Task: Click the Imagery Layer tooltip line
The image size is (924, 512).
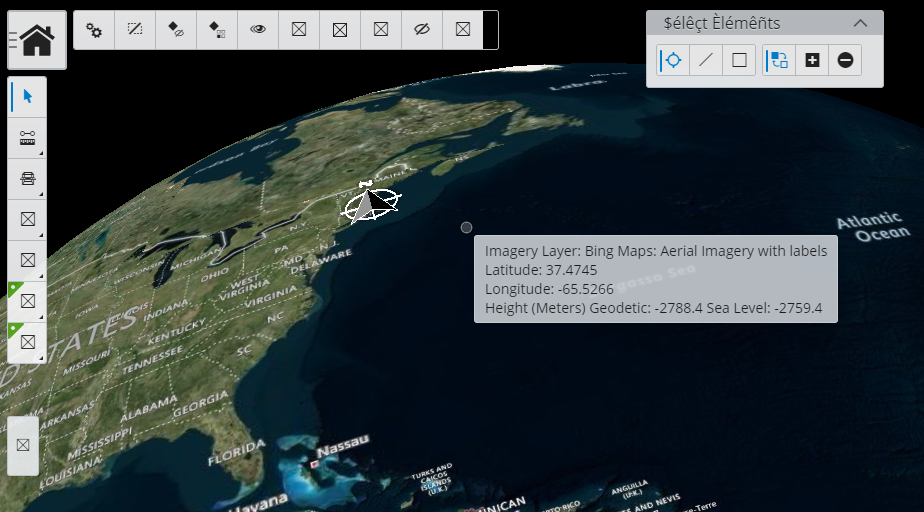Action: pos(656,251)
